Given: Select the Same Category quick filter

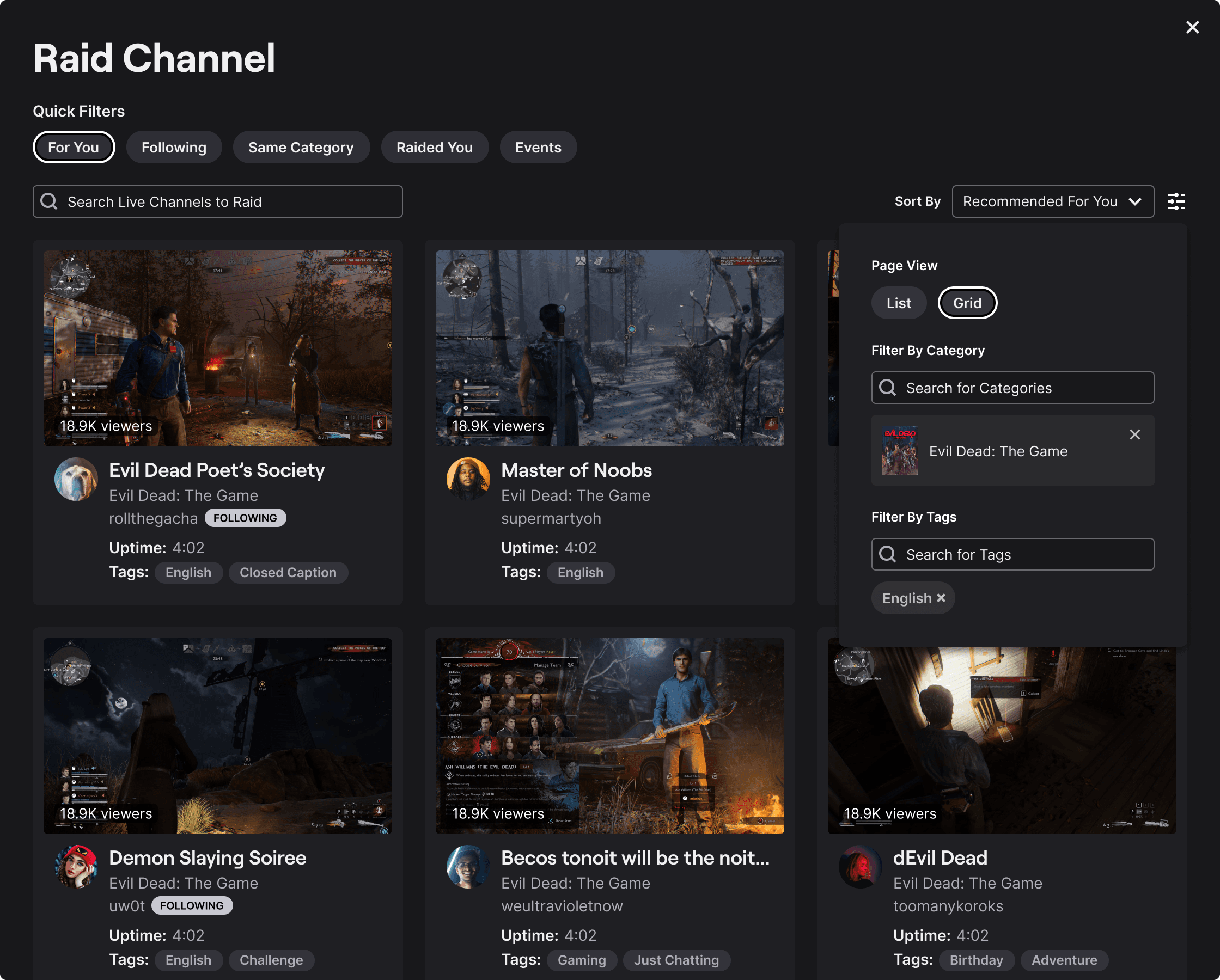Looking at the screenshot, I should (x=301, y=147).
